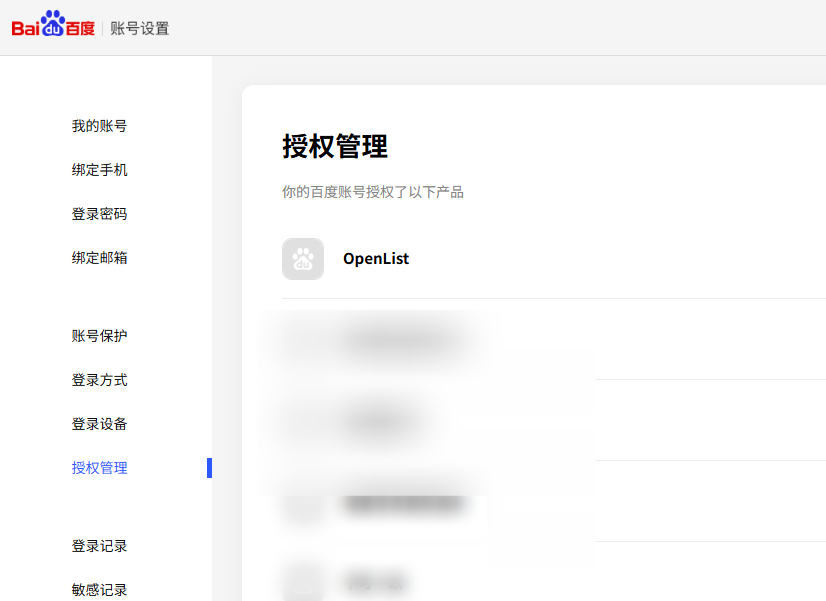Click the blurred app entry directly below OpenList
This screenshot has width=826, height=601.
(400, 340)
